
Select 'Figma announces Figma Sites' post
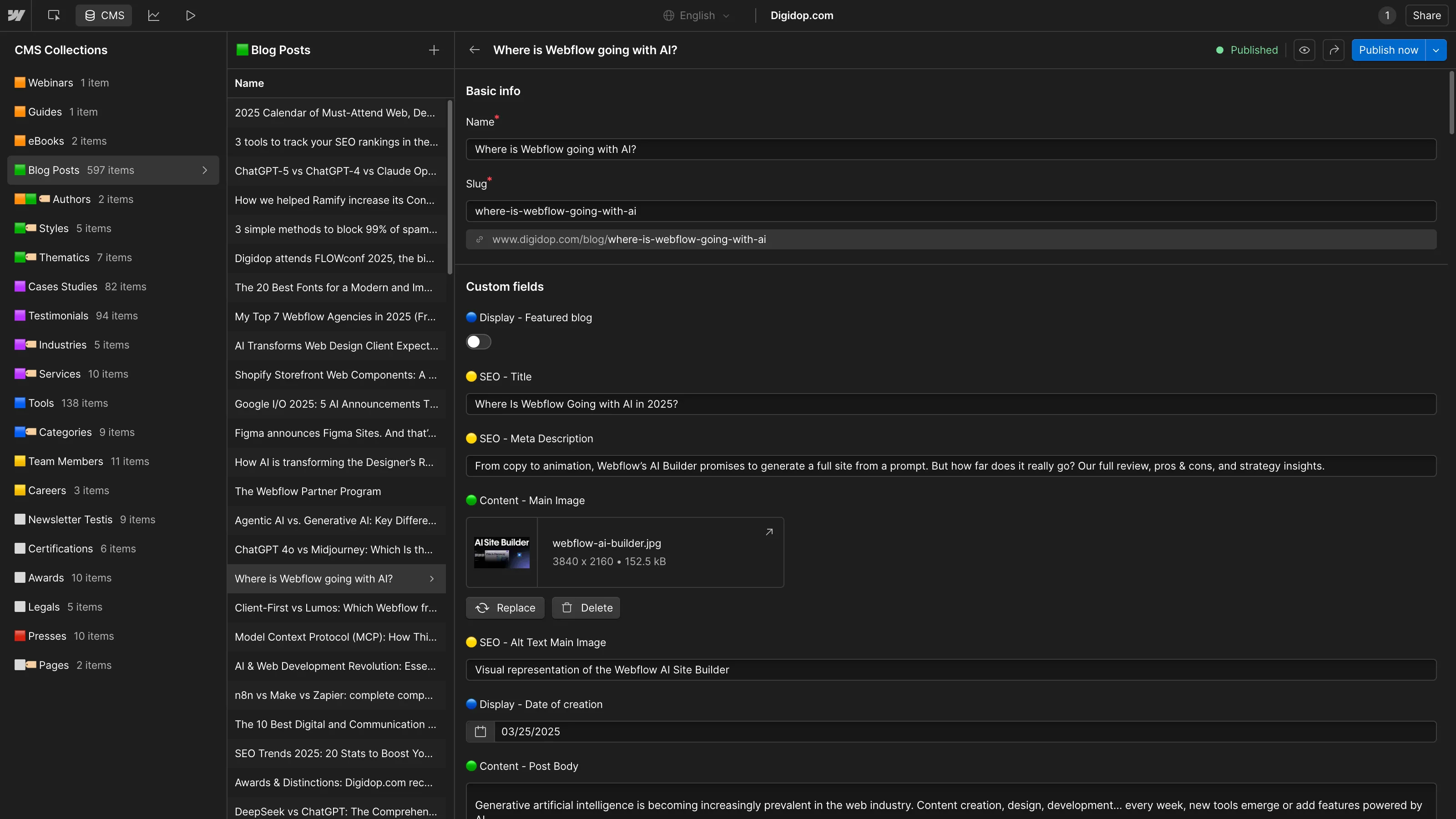pyautogui.click(x=336, y=433)
